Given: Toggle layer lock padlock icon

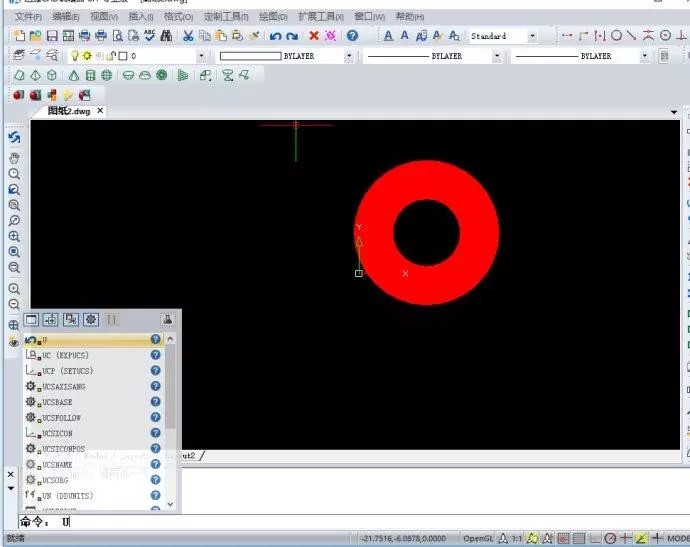Looking at the screenshot, I should [112, 56].
